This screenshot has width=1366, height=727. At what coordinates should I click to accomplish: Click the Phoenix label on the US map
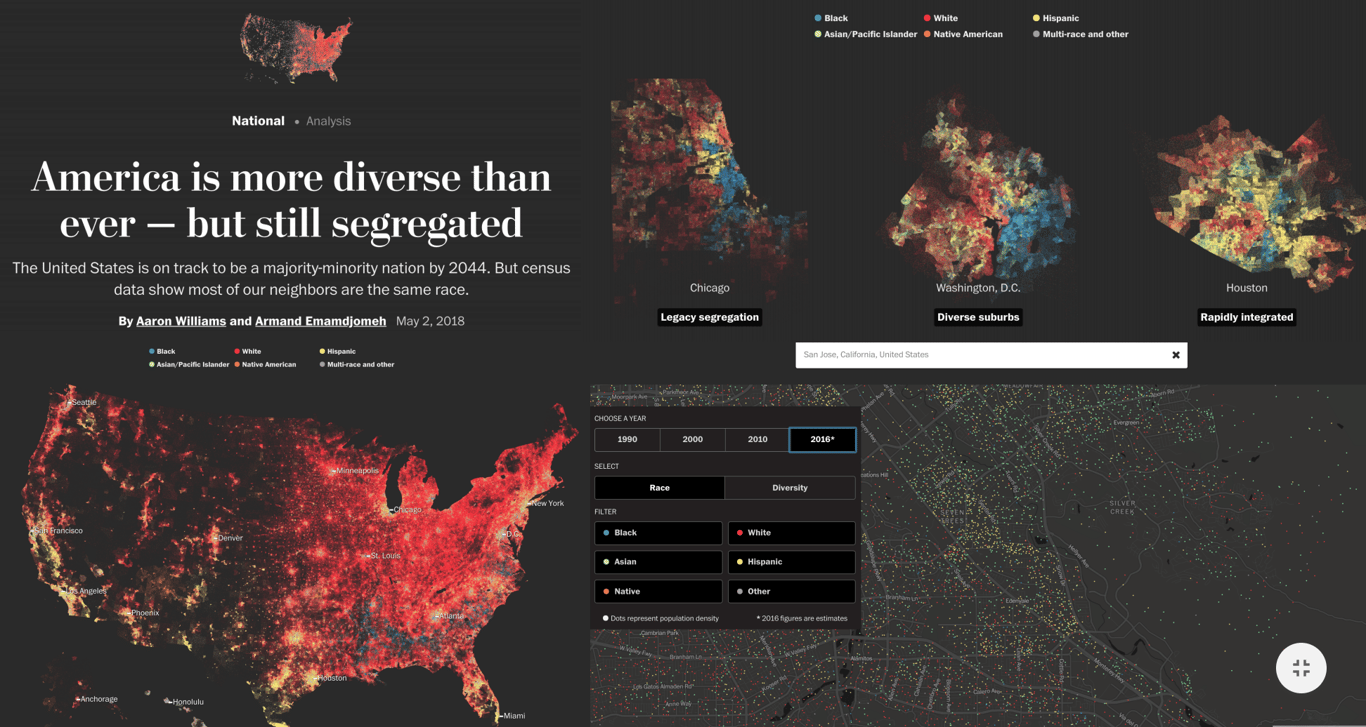coord(143,612)
